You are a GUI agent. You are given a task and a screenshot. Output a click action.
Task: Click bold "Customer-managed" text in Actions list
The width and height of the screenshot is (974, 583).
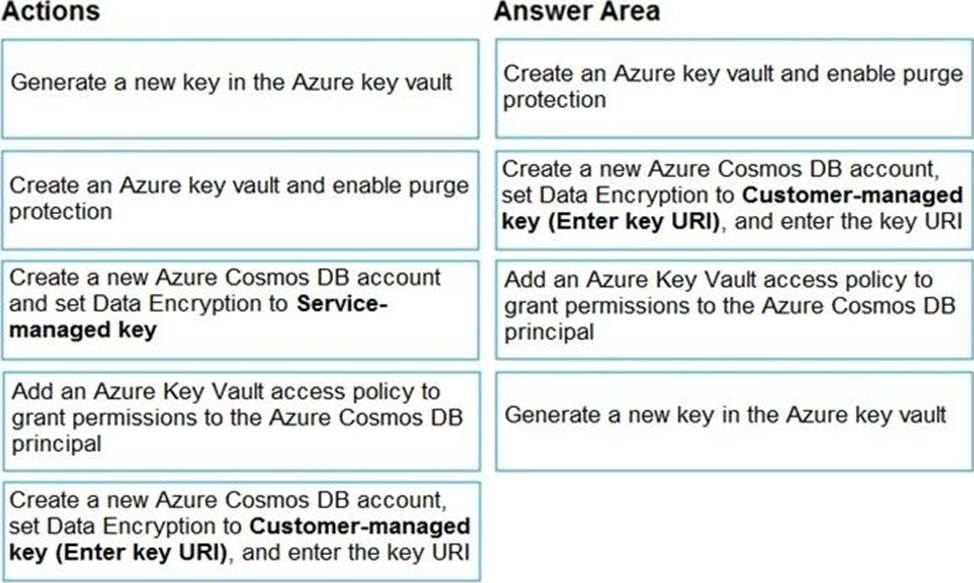(360, 526)
